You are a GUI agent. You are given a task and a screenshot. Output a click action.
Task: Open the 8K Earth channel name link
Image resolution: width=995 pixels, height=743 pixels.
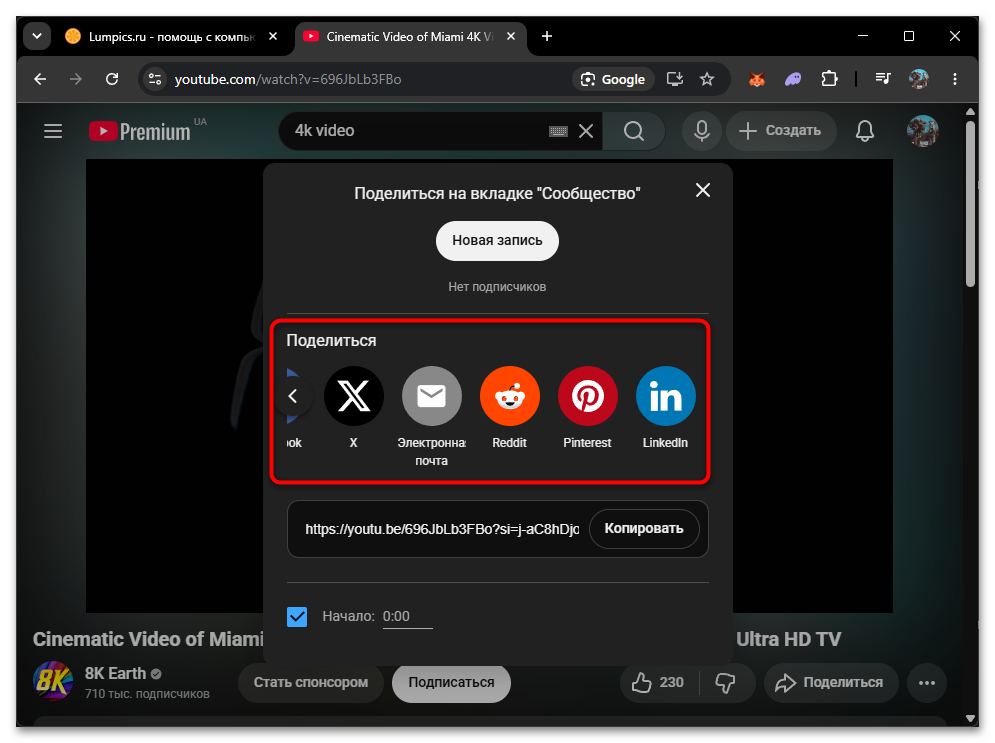click(115, 673)
